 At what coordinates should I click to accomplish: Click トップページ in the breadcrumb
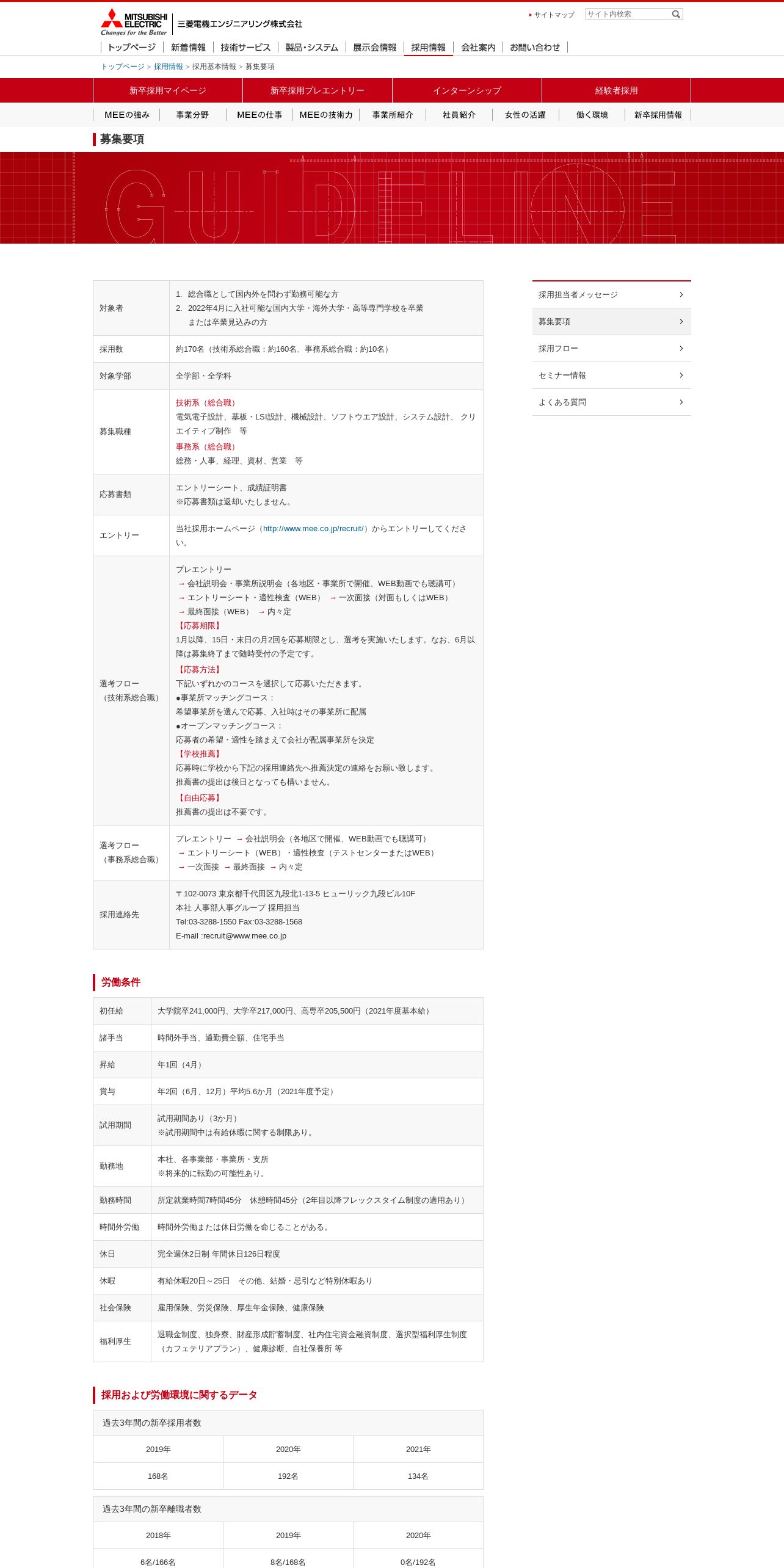point(123,67)
